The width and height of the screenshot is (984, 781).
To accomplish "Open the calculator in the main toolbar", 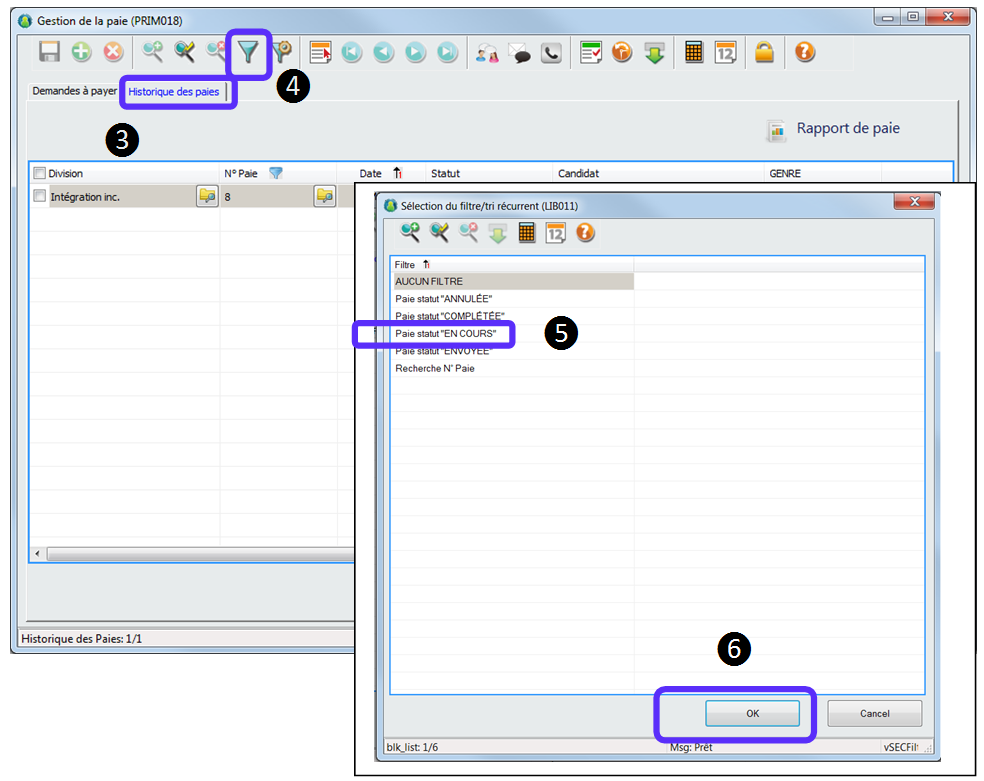I will click(693, 53).
